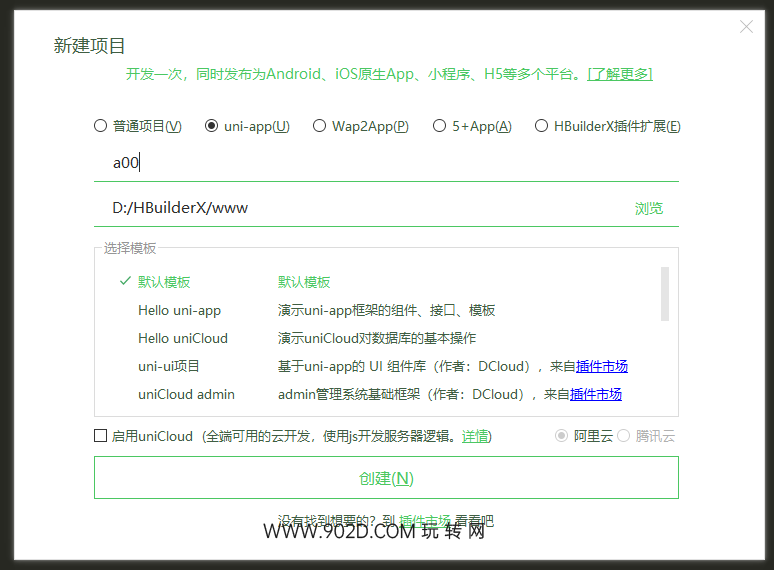Enable the 启用uniCloud checkbox
The image size is (774, 570).
coord(100,436)
